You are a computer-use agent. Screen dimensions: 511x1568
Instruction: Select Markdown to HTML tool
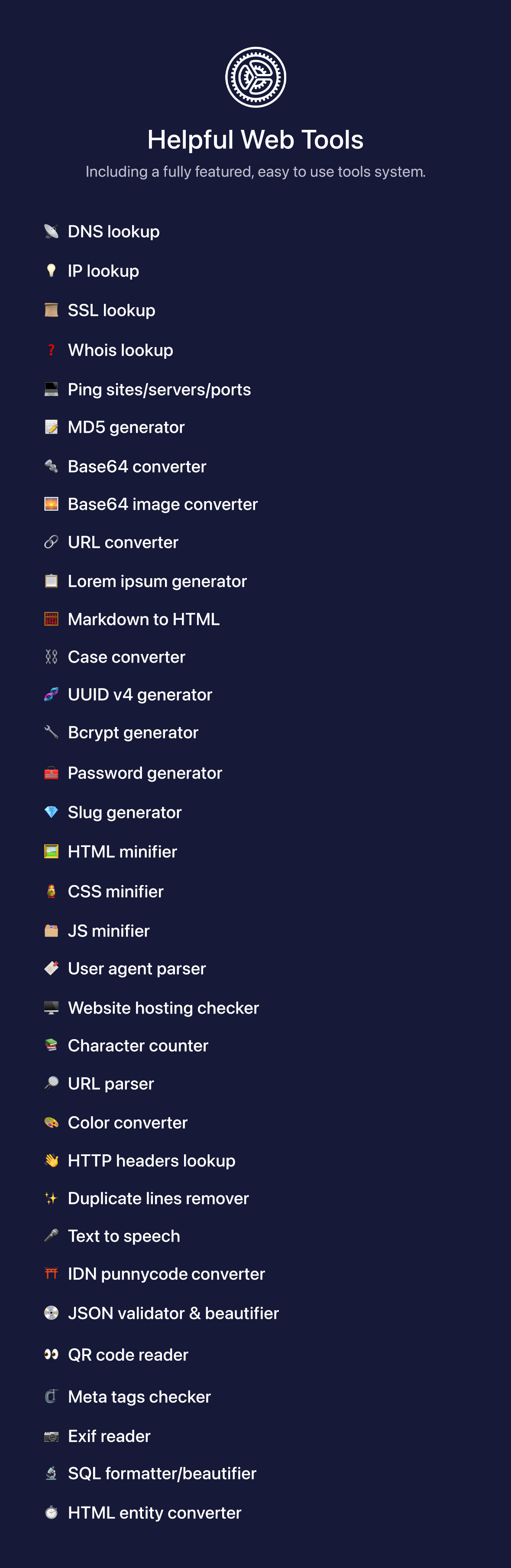click(x=144, y=619)
